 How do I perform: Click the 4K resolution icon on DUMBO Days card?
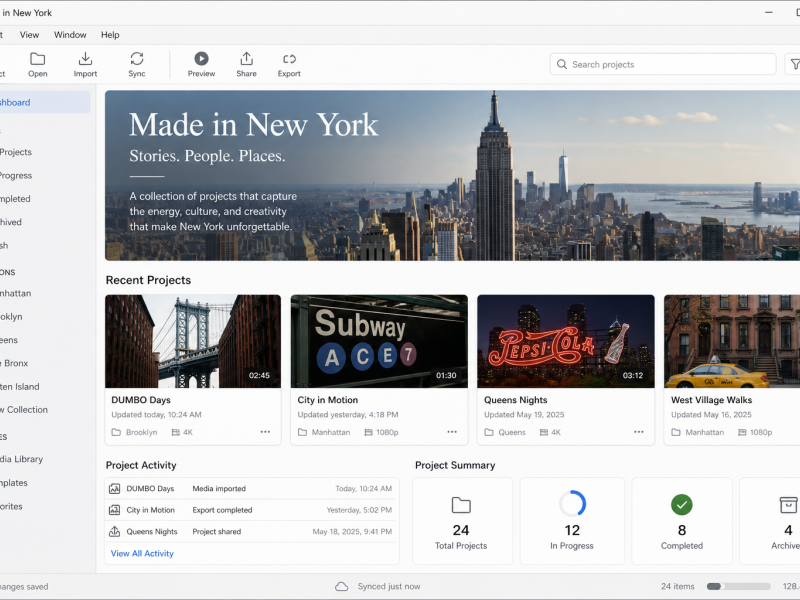176,432
